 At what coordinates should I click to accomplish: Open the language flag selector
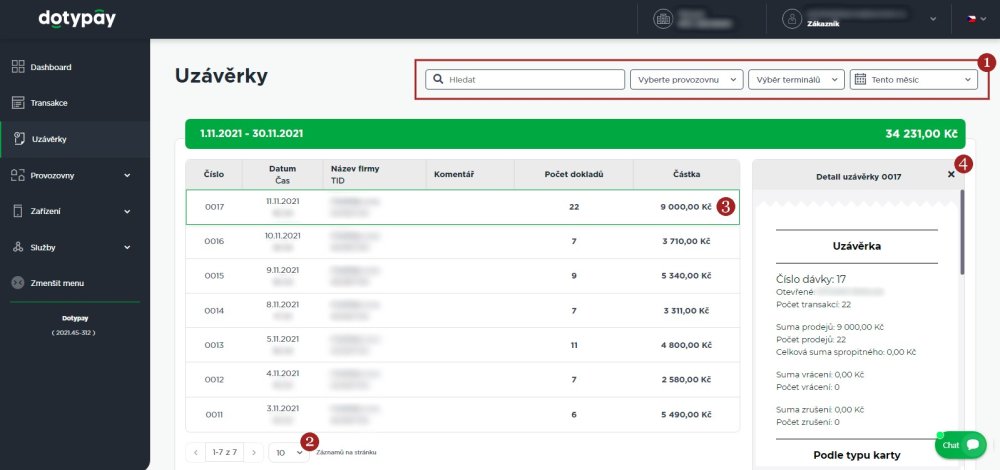point(977,19)
